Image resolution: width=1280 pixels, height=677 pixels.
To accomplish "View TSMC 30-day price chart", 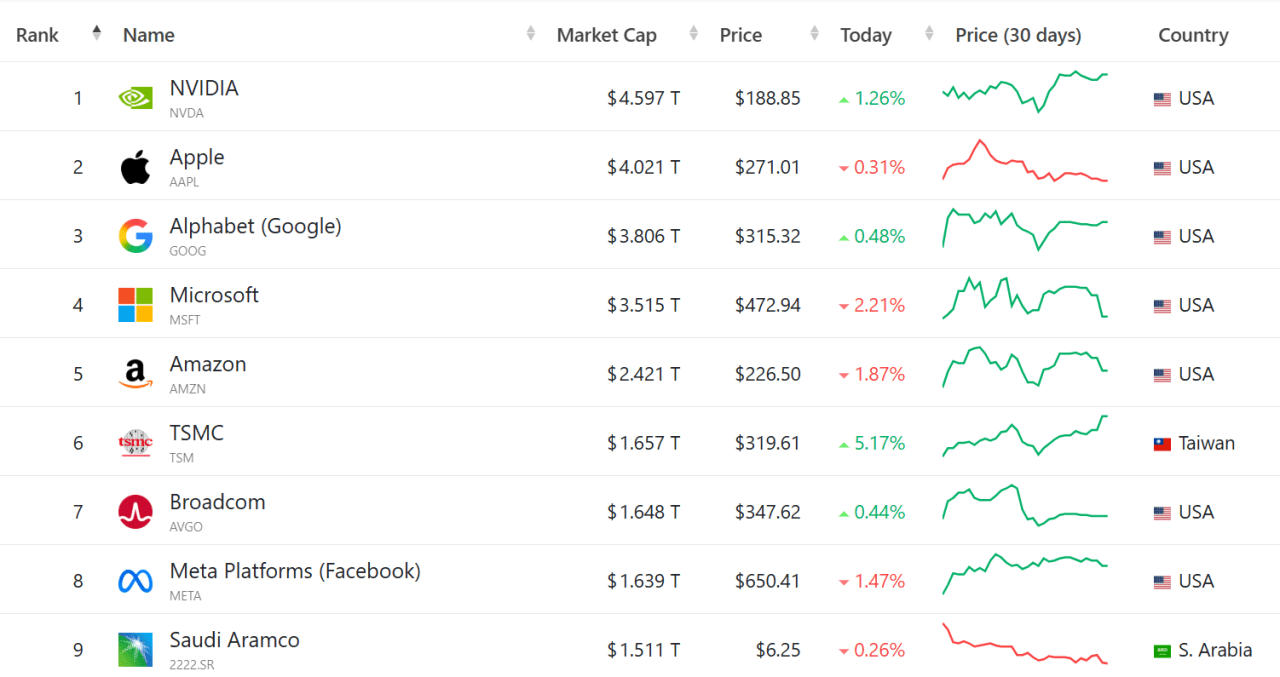I will pyautogui.click(x=1025, y=437).
